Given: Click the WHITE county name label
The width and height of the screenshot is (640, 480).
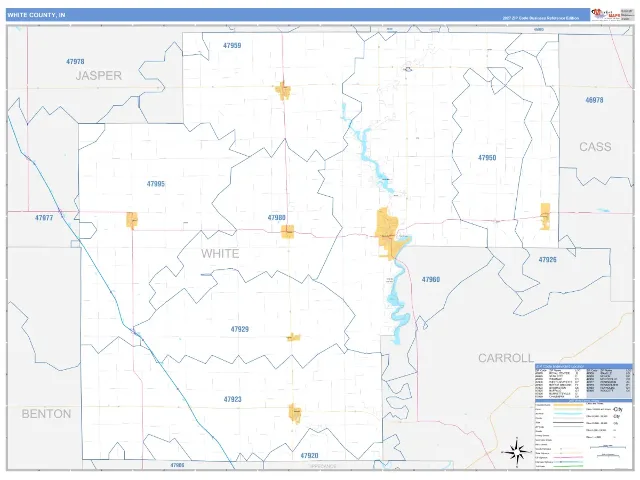Looking at the screenshot, I should click(x=220, y=253).
